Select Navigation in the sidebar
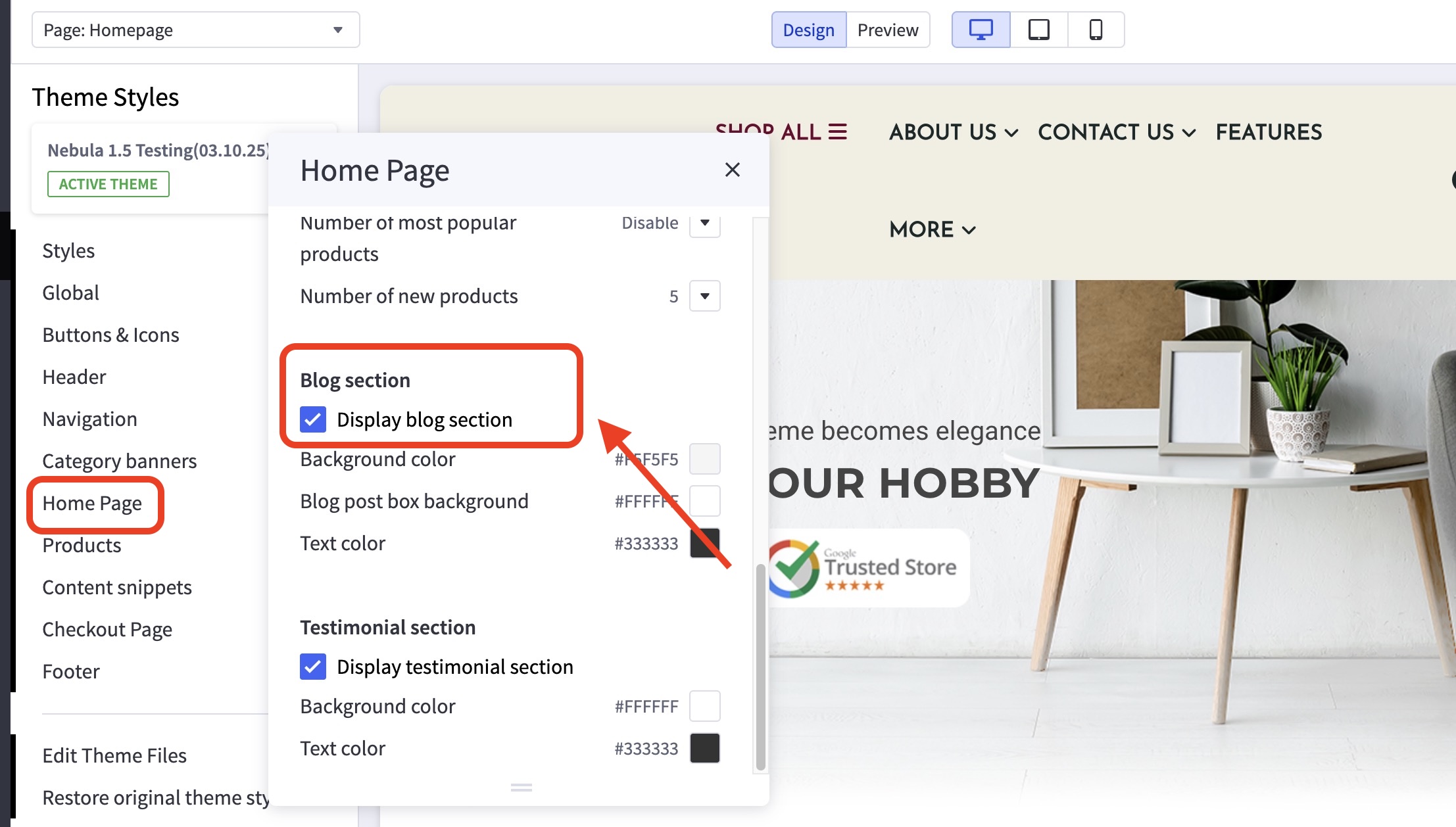This screenshot has height=827, width=1456. (89, 419)
